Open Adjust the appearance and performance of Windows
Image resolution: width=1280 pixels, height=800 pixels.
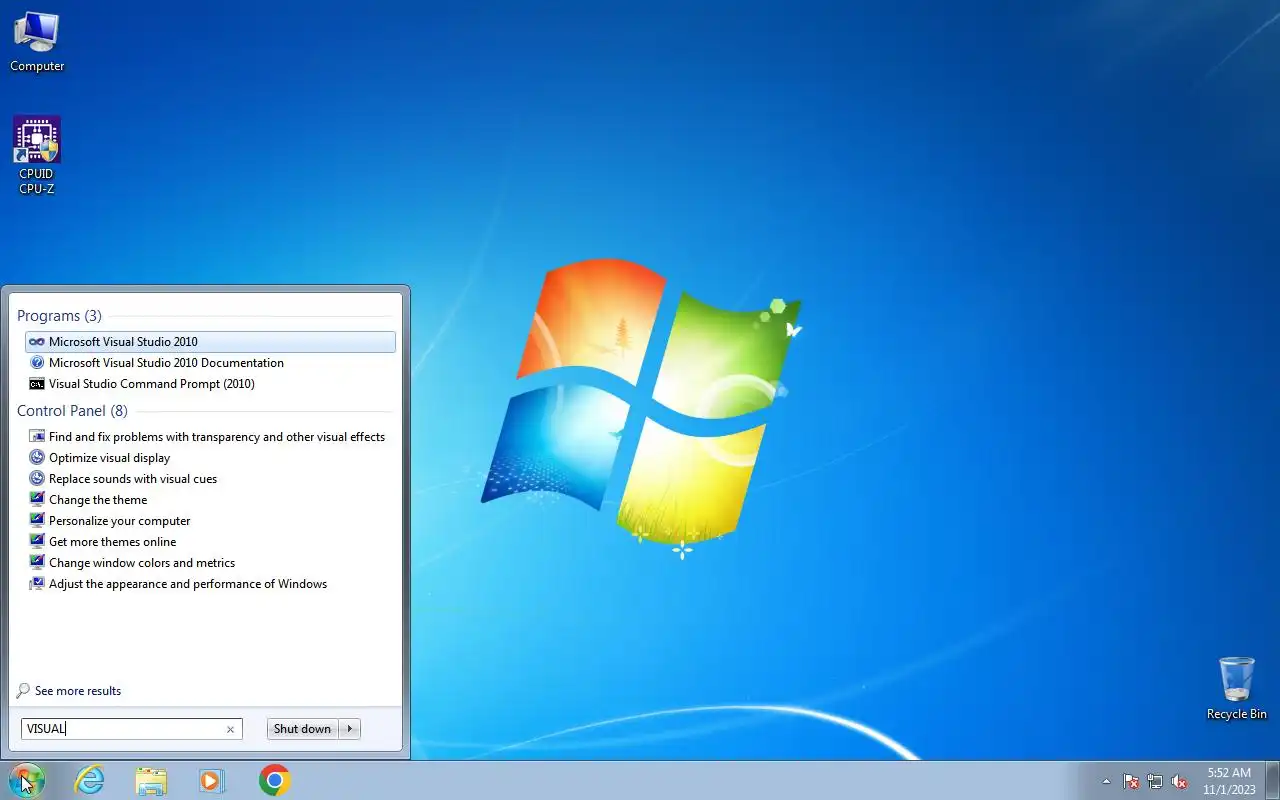pos(210,584)
